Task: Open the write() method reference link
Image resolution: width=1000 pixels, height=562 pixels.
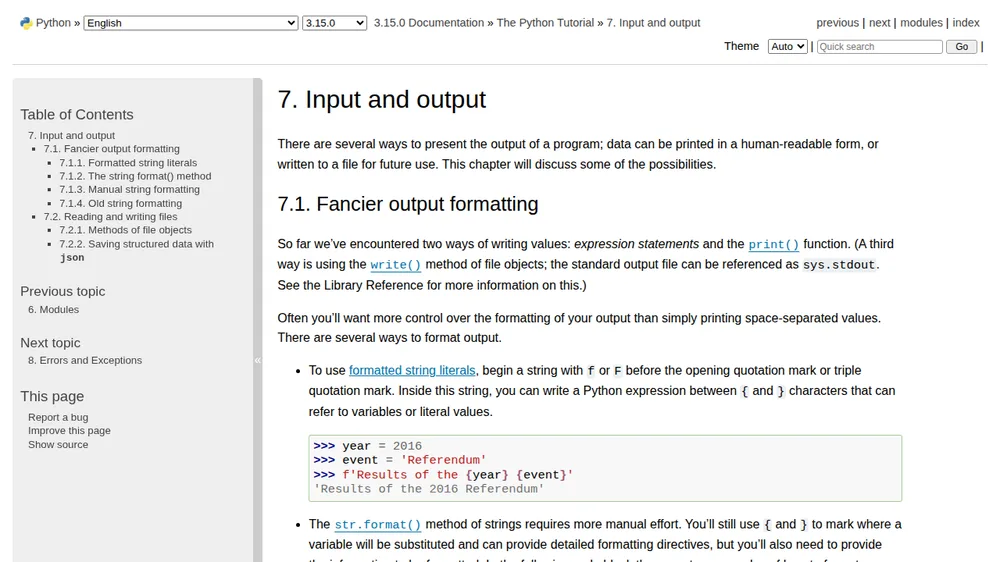Action: click(x=395, y=265)
